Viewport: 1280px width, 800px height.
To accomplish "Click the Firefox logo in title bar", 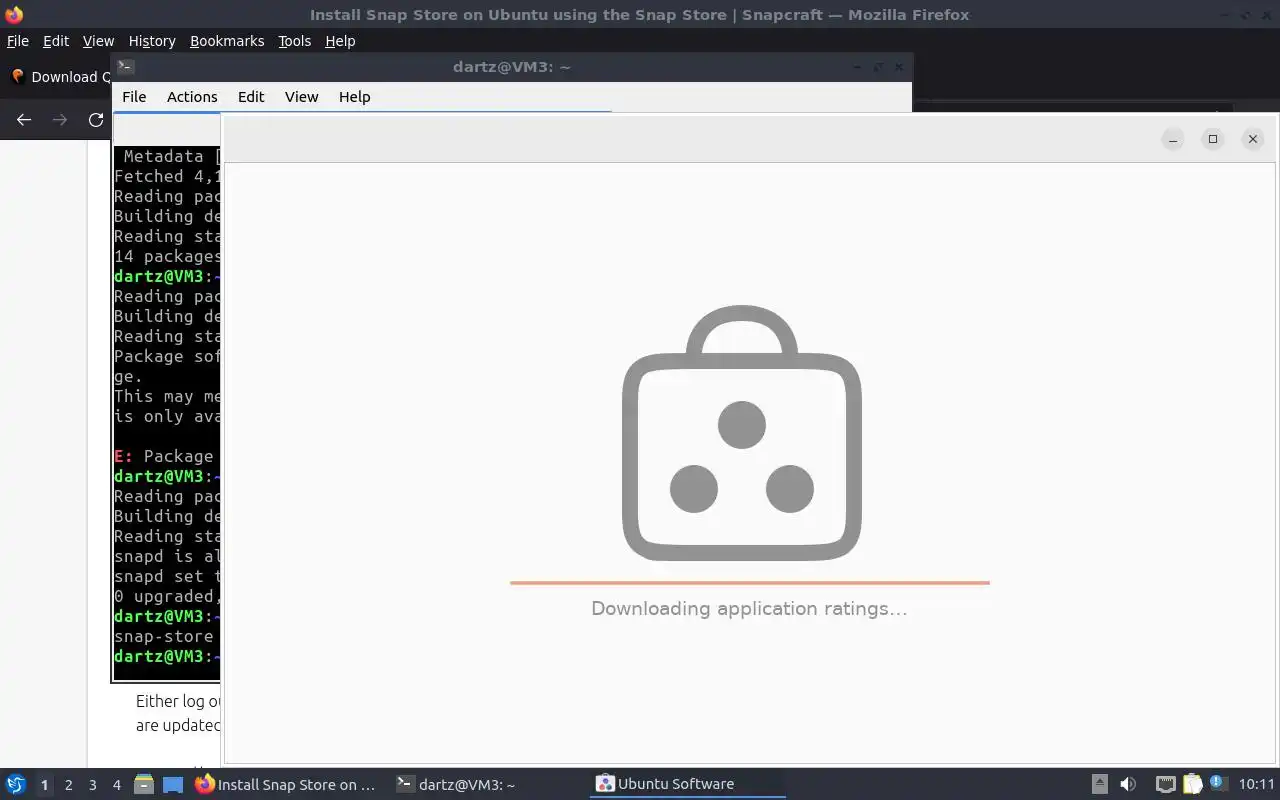I will 13,14.
